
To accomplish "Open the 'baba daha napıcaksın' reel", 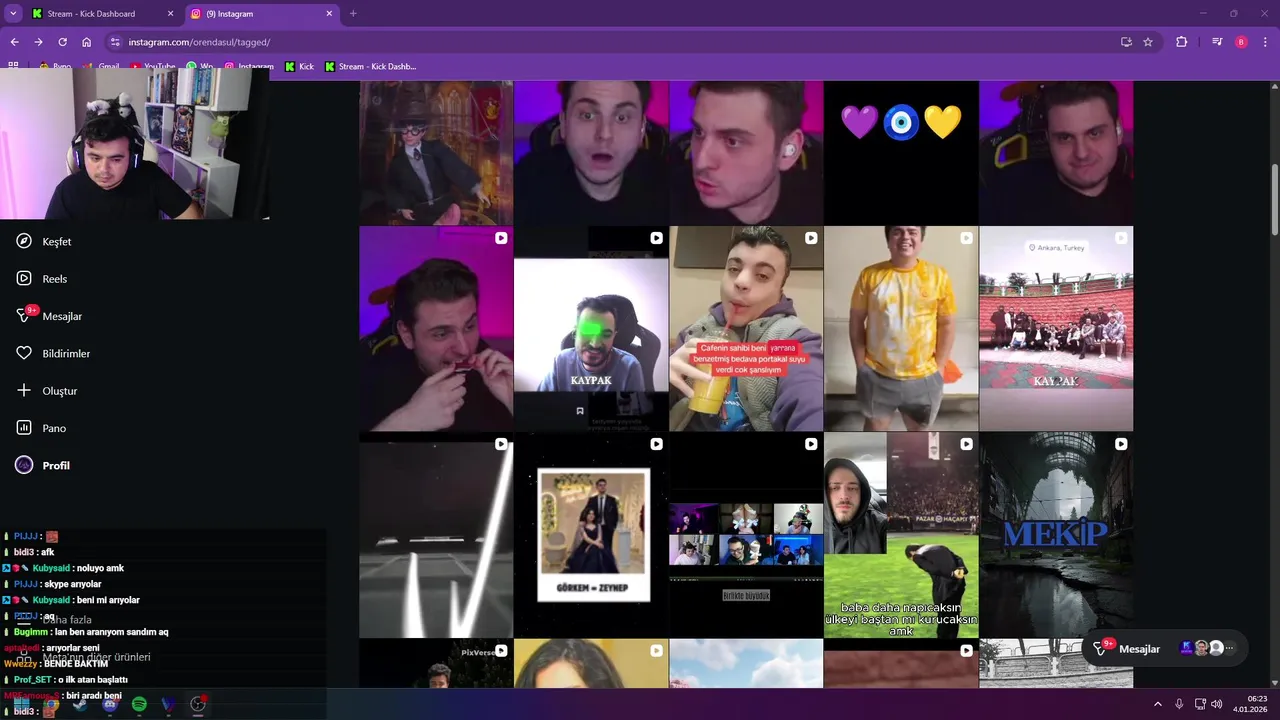I will pyautogui.click(x=901, y=535).
